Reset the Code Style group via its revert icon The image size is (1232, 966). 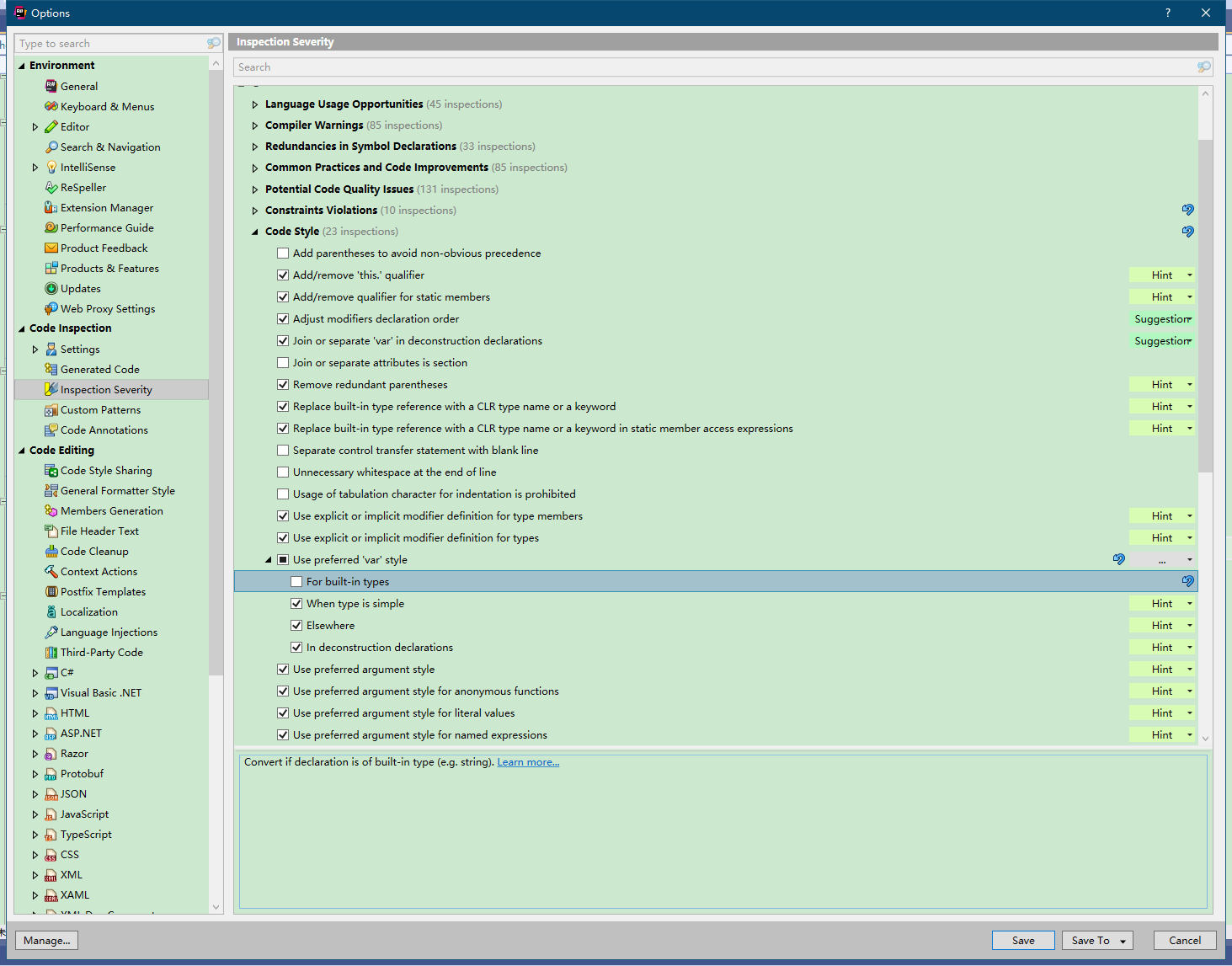click(x=1187, y=231)
